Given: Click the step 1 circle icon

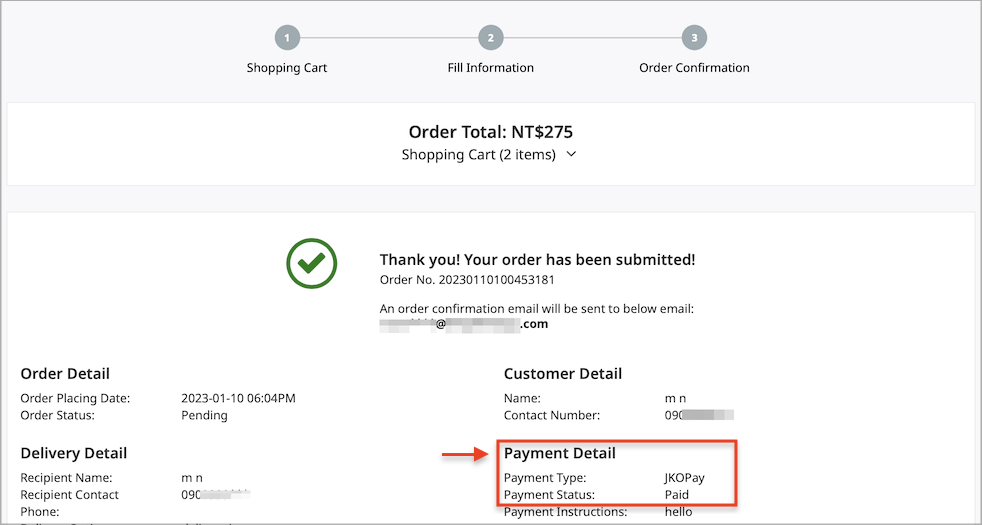Looking at the screenshot, I should [x=287, y=38].
